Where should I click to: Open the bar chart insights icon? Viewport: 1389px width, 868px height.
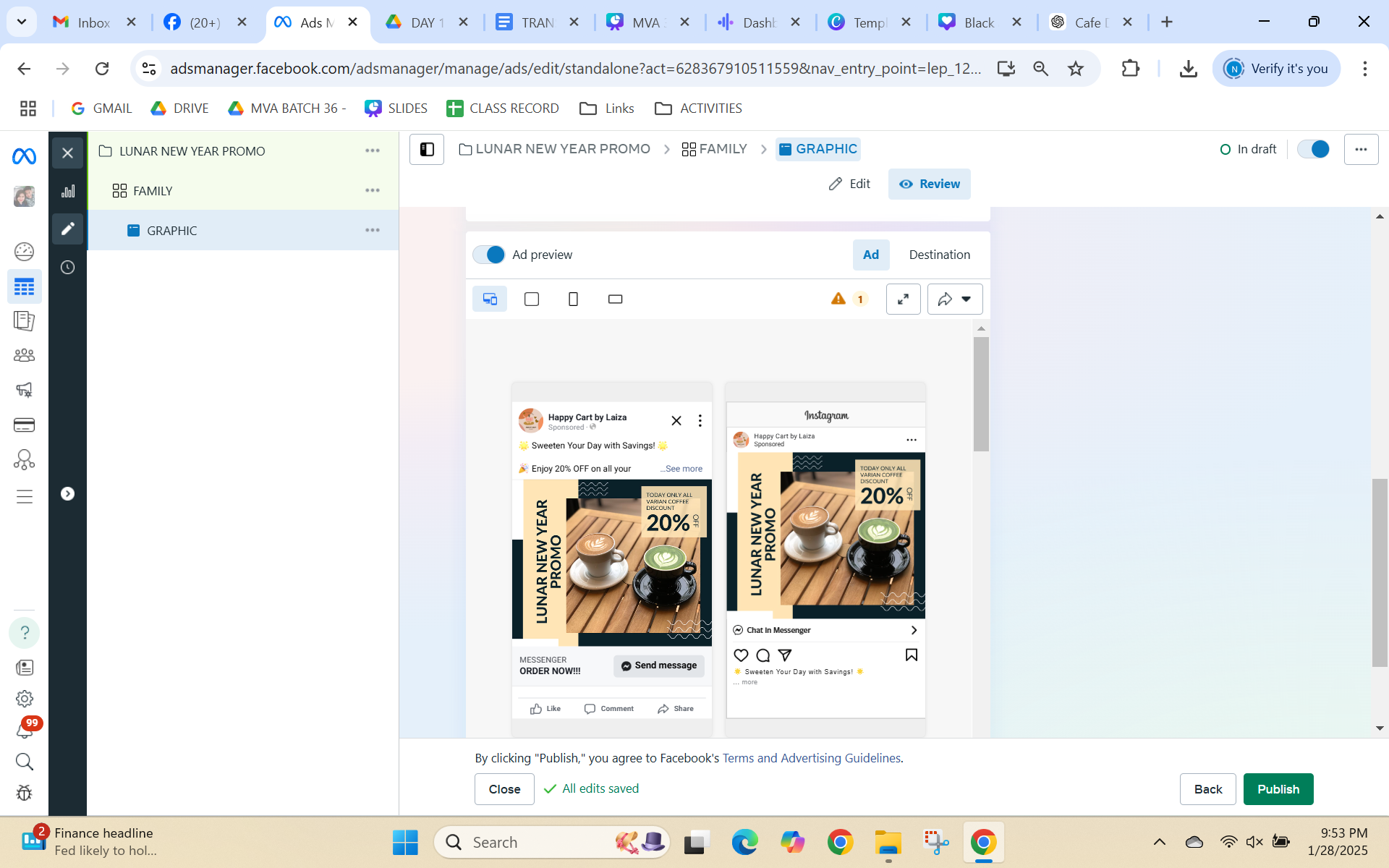tap(68, 191)
